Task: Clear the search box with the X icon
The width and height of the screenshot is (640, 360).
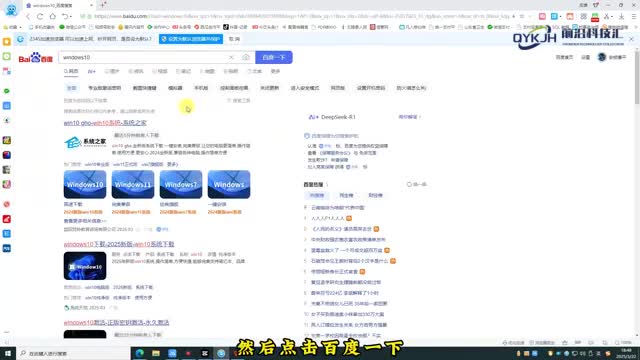Action: tap(231, 58)
